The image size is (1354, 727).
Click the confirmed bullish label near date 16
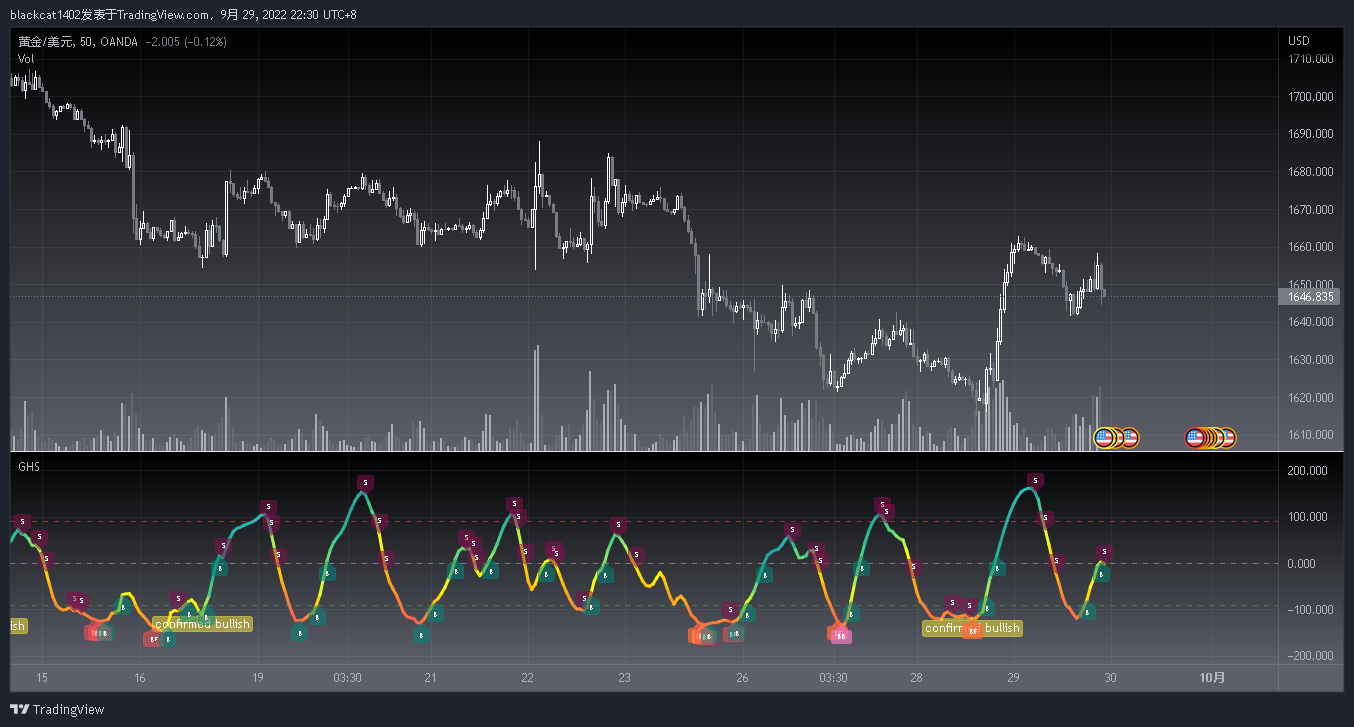click(x=202, y=624)
